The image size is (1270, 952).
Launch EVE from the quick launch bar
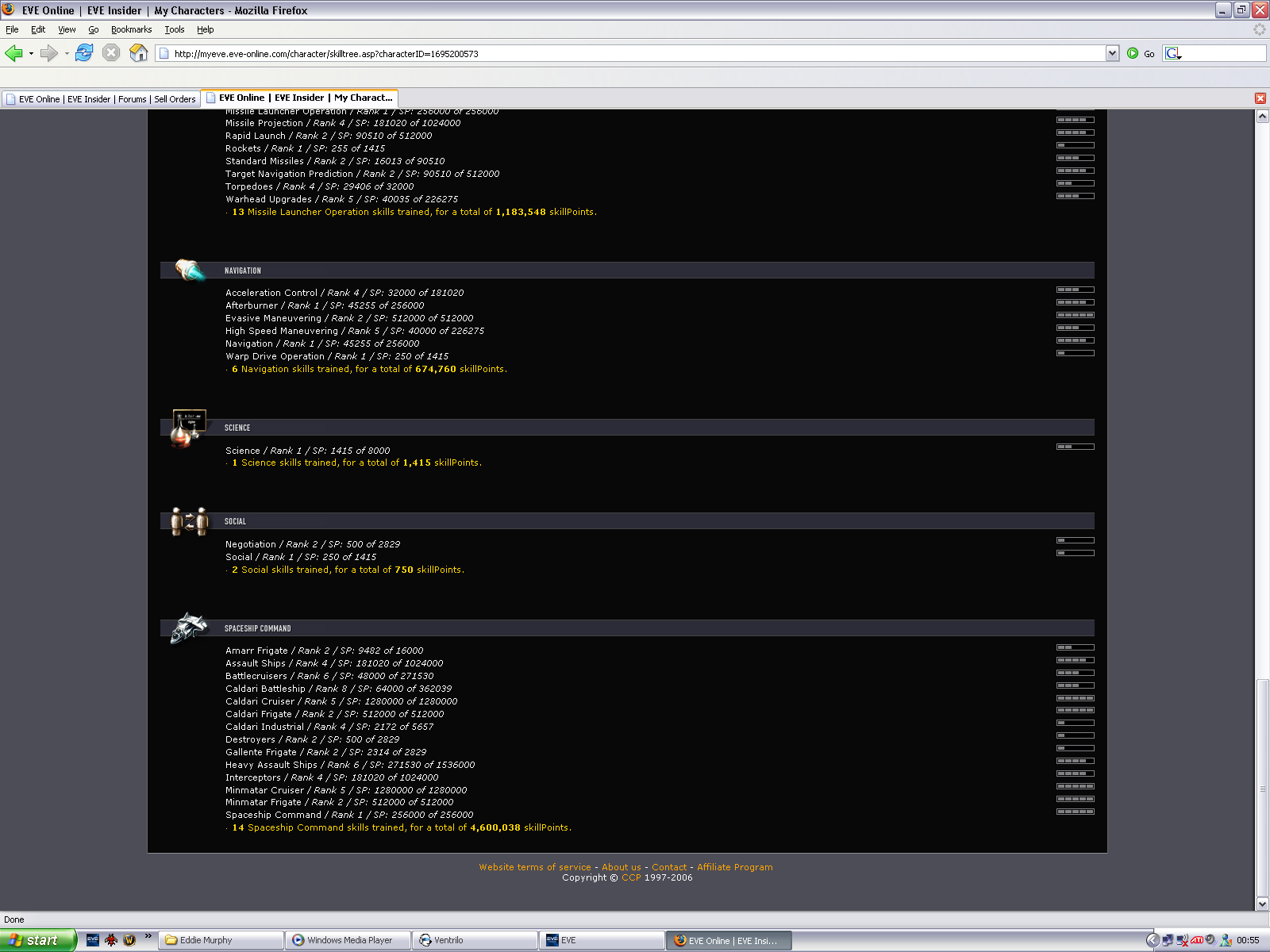click(x=93, y=940)
